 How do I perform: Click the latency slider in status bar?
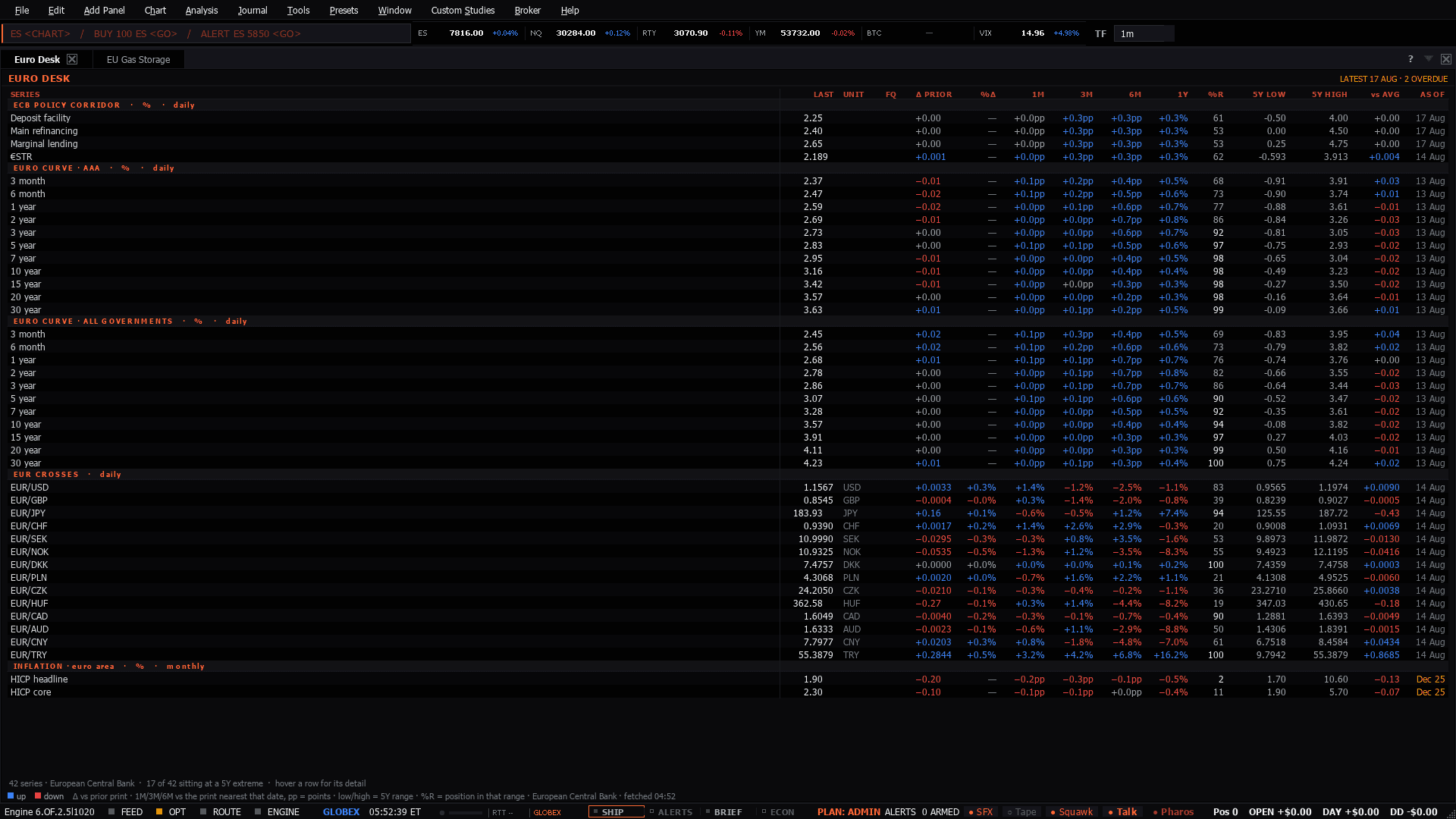coord(462,812)
